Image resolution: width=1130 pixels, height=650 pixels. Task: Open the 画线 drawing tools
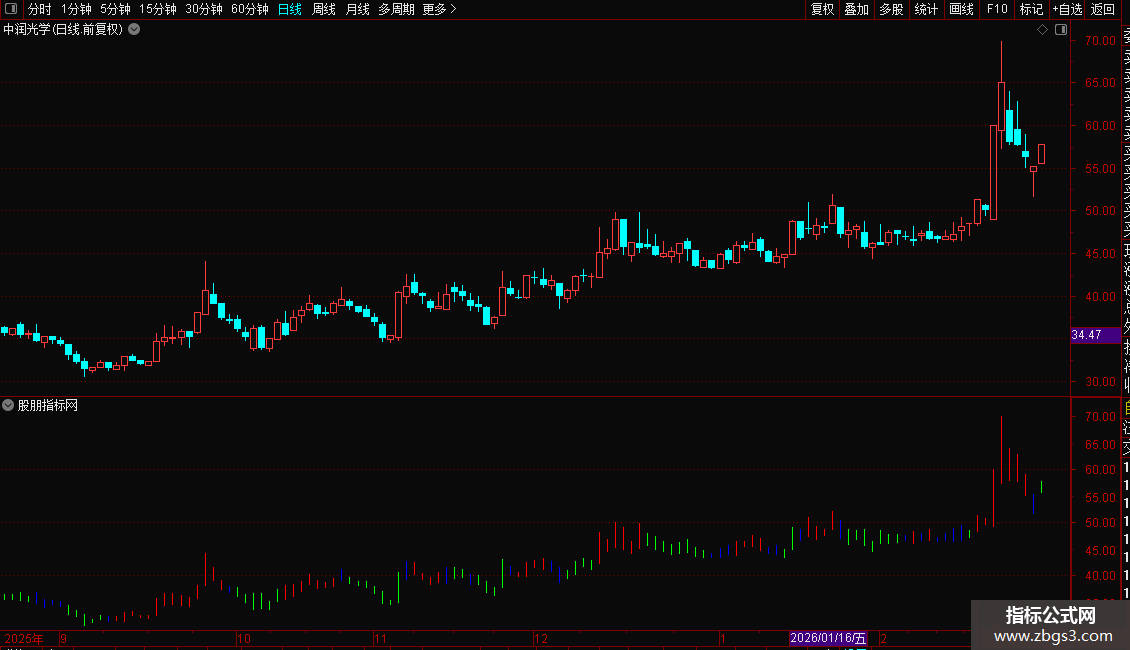click(961, 9)
